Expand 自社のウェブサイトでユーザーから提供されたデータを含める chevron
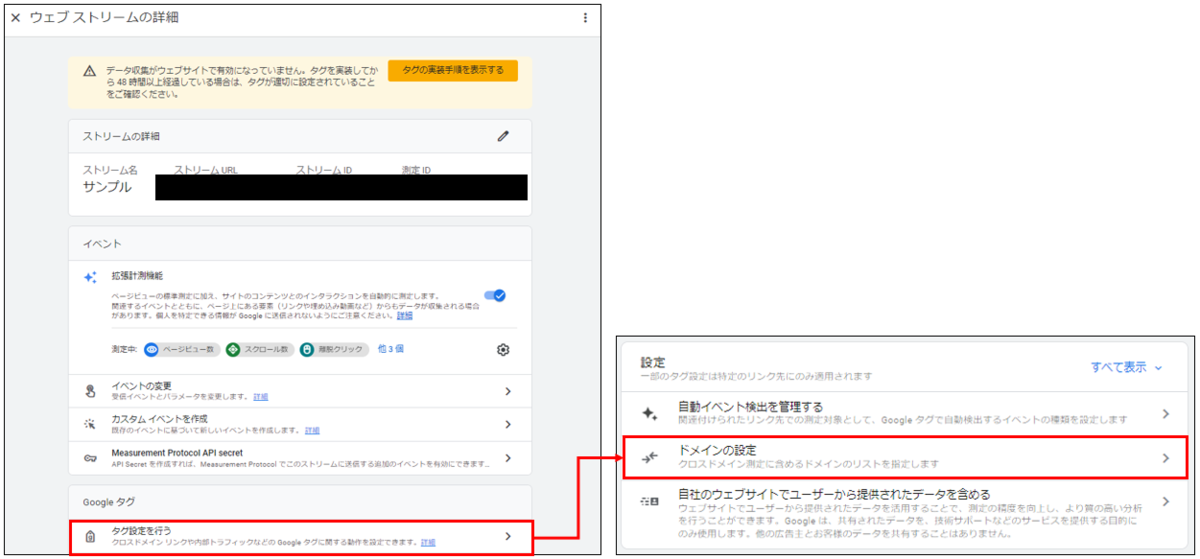1200x559 pixels. point(1165,500)
